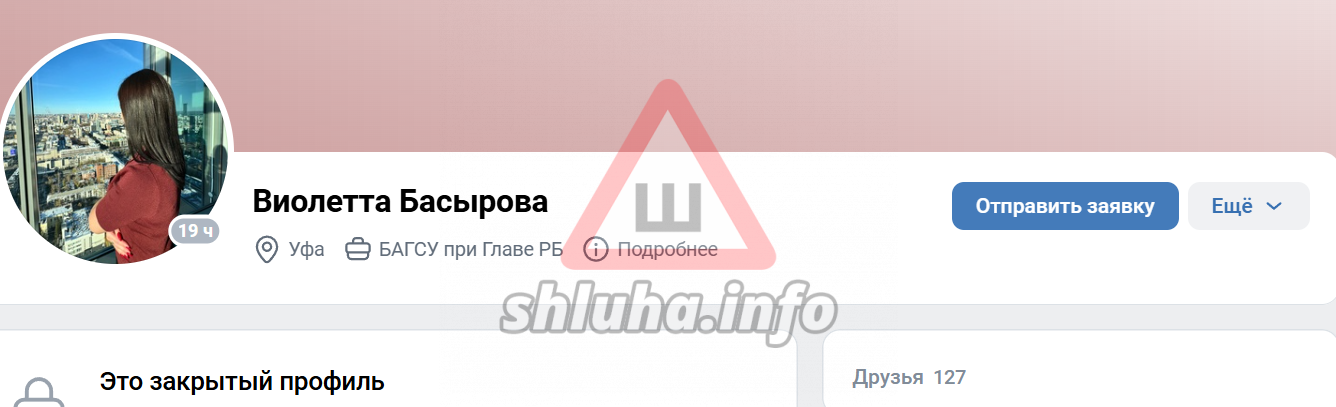
Task: Open Виолетта Басырова's round profile photo
Action: [x=116, y=150]
